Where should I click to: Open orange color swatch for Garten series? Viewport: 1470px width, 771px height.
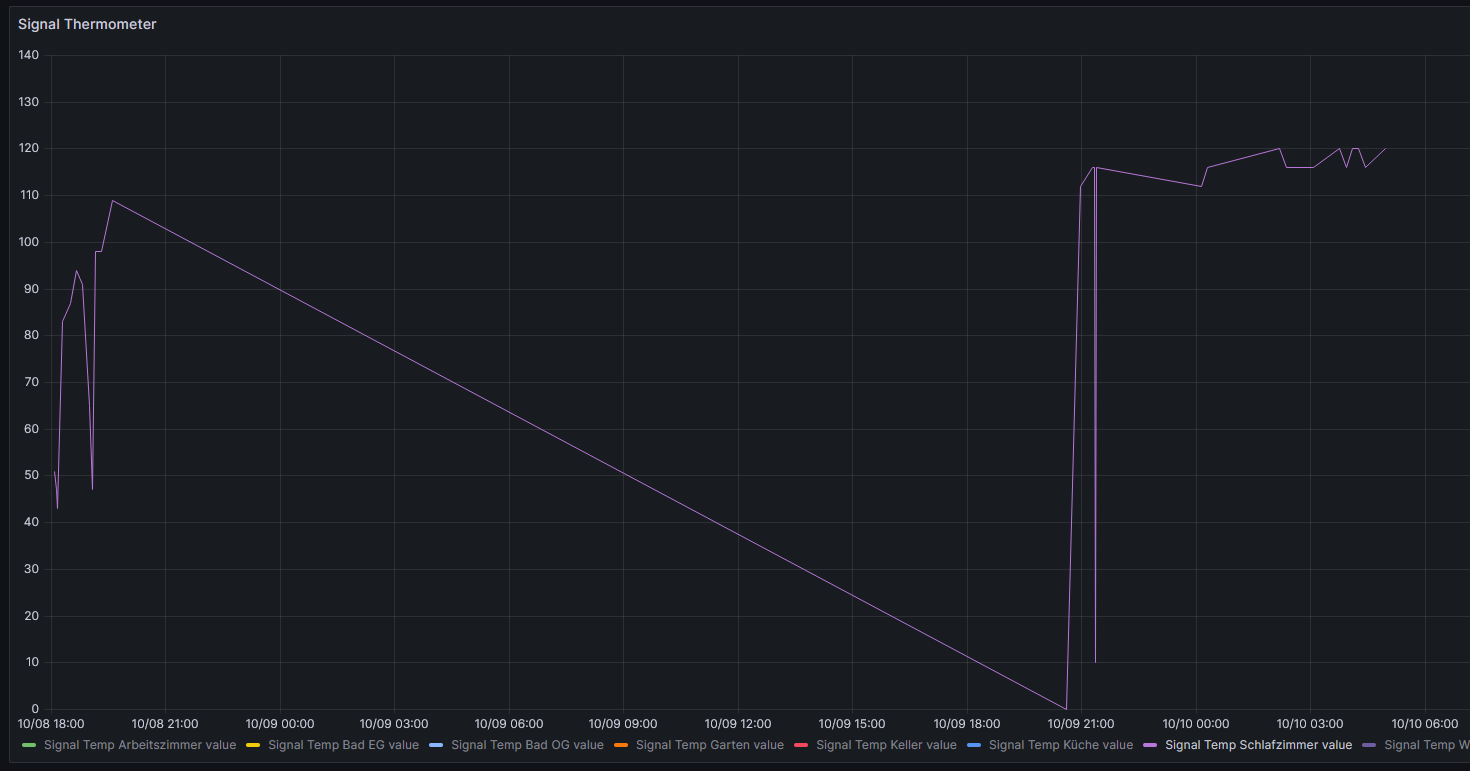tap(620, 745)
